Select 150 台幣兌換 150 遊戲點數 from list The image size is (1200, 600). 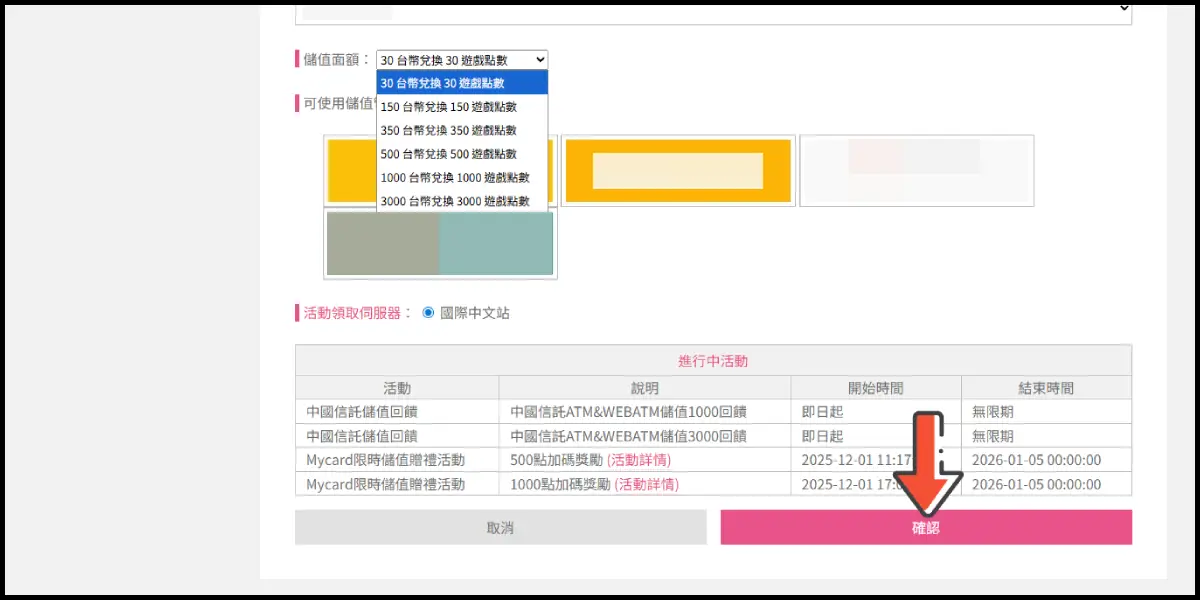462,107
